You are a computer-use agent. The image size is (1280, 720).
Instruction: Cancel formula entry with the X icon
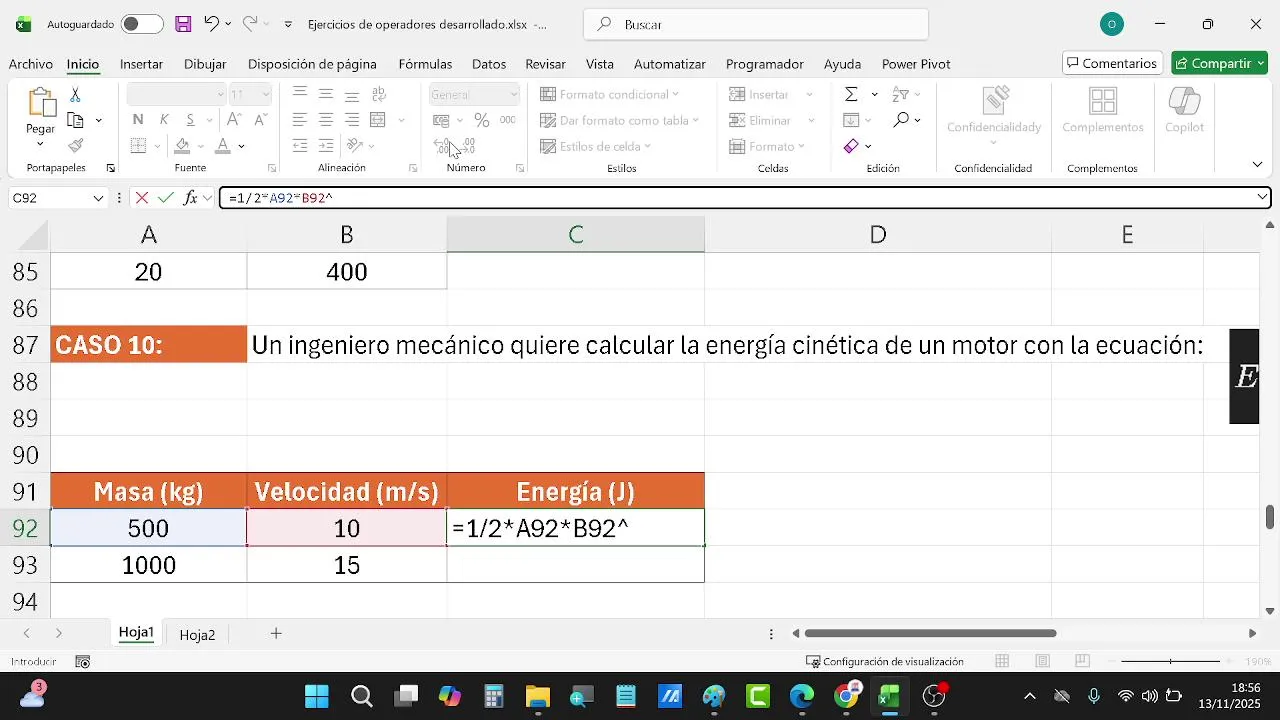(142, 198)
